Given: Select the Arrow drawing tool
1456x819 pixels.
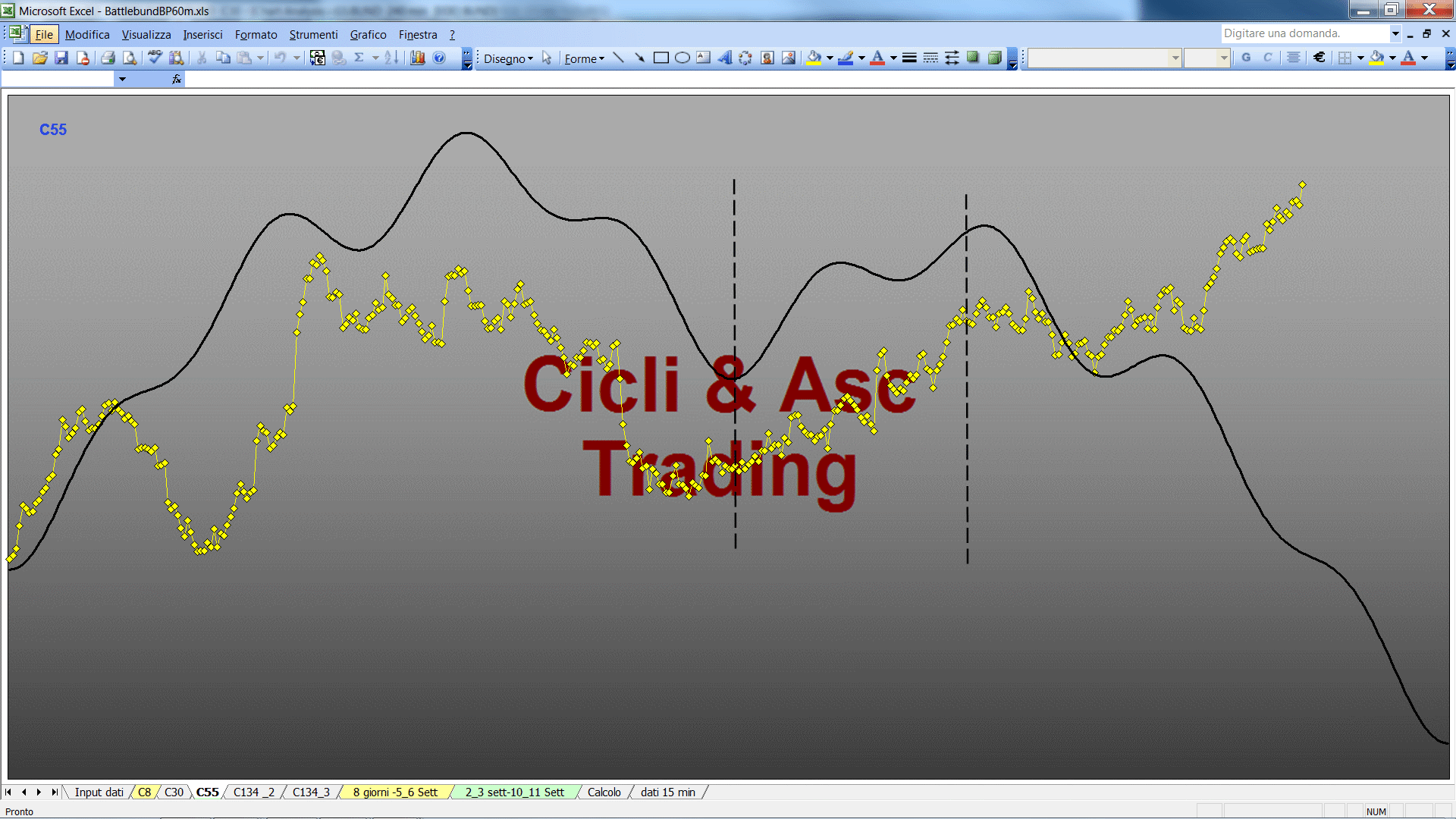Looking at the screenshot, I should pos(639,58).
